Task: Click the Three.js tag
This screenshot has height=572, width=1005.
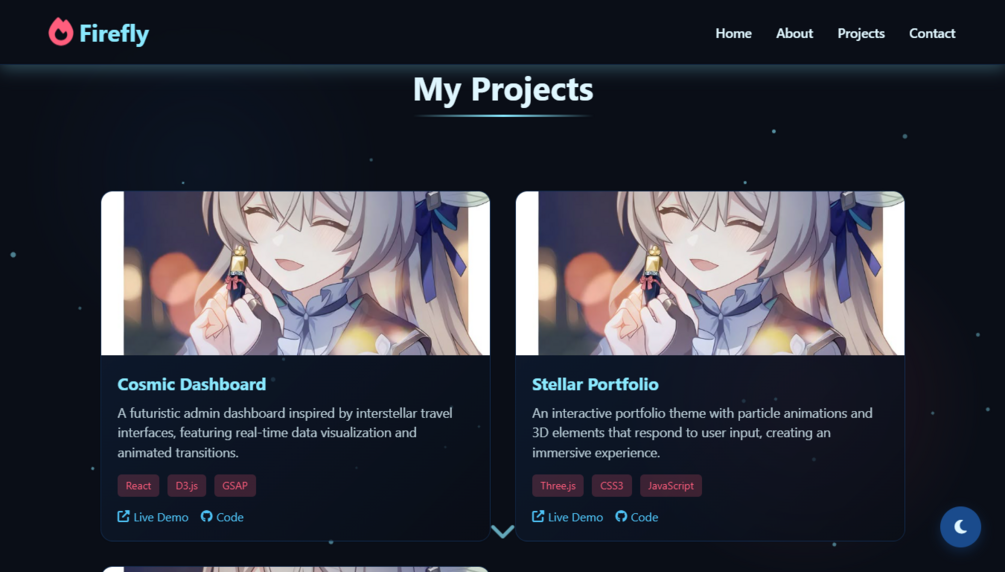Action: (558, 485)
